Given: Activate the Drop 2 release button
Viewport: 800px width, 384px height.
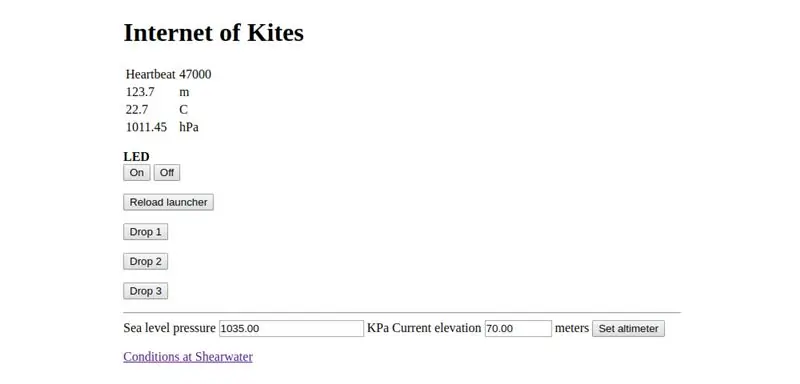Looking at the screenshot, I should pyautogui.click(x=145, y=261).
